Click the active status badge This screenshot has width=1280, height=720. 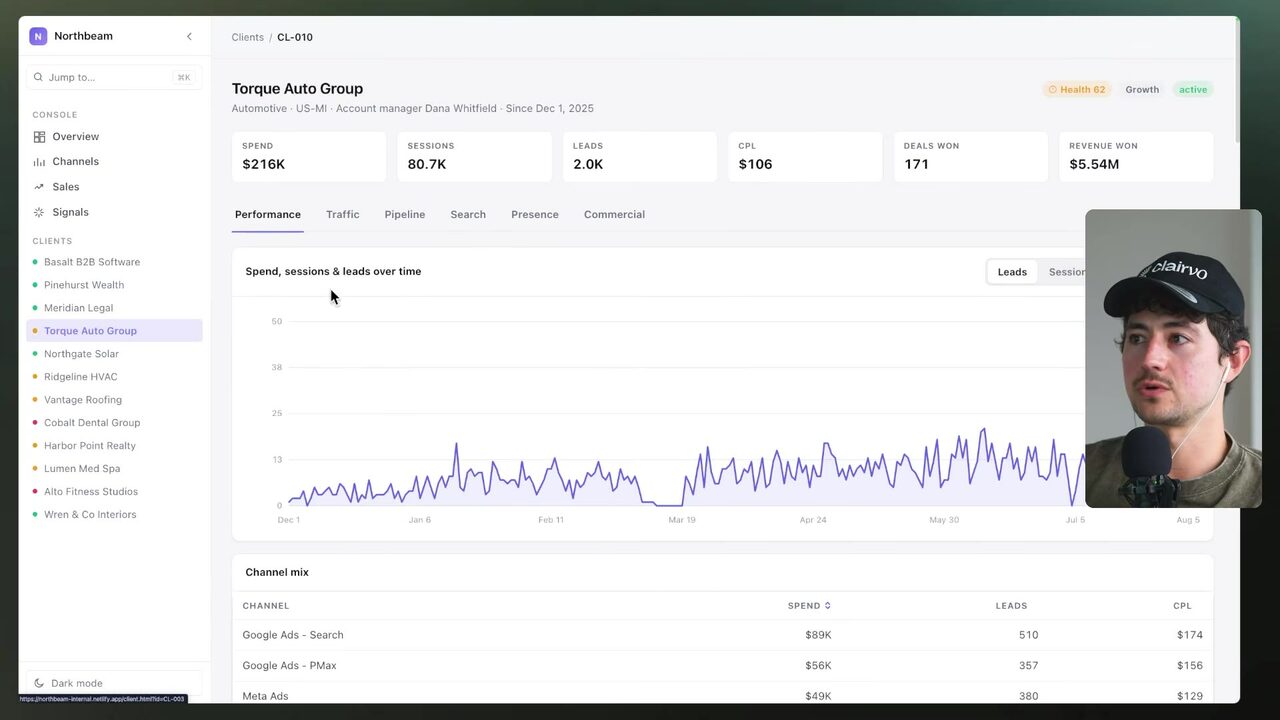tap(1193, 90)
